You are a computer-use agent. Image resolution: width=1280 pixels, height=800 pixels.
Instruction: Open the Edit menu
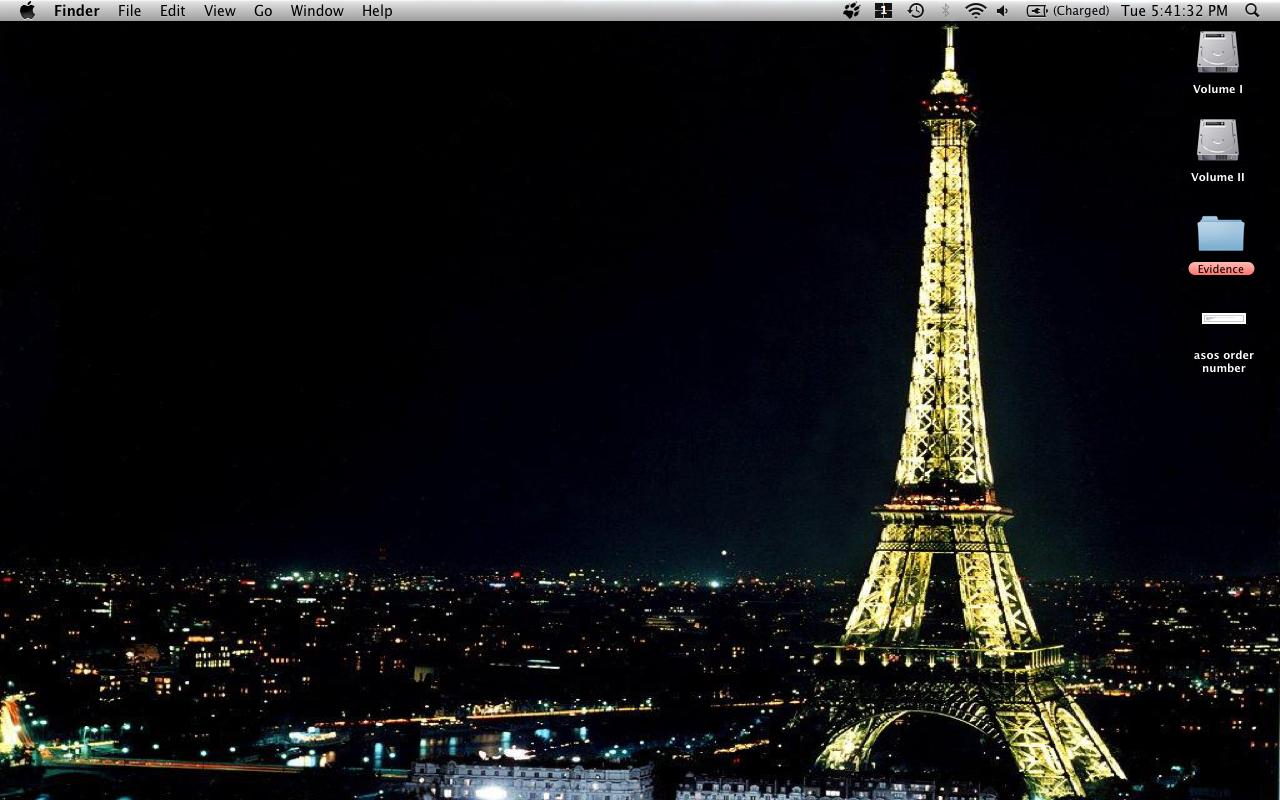tap(172, 11)
